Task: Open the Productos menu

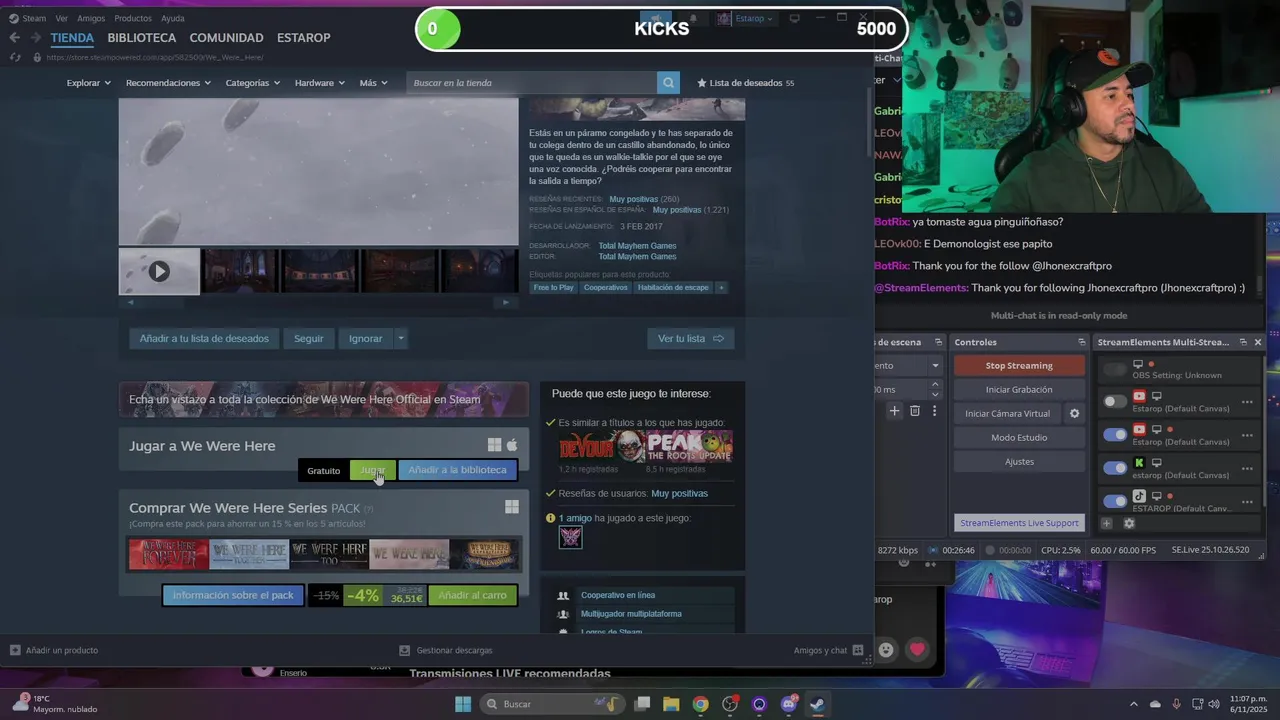Action: point(133,18)
